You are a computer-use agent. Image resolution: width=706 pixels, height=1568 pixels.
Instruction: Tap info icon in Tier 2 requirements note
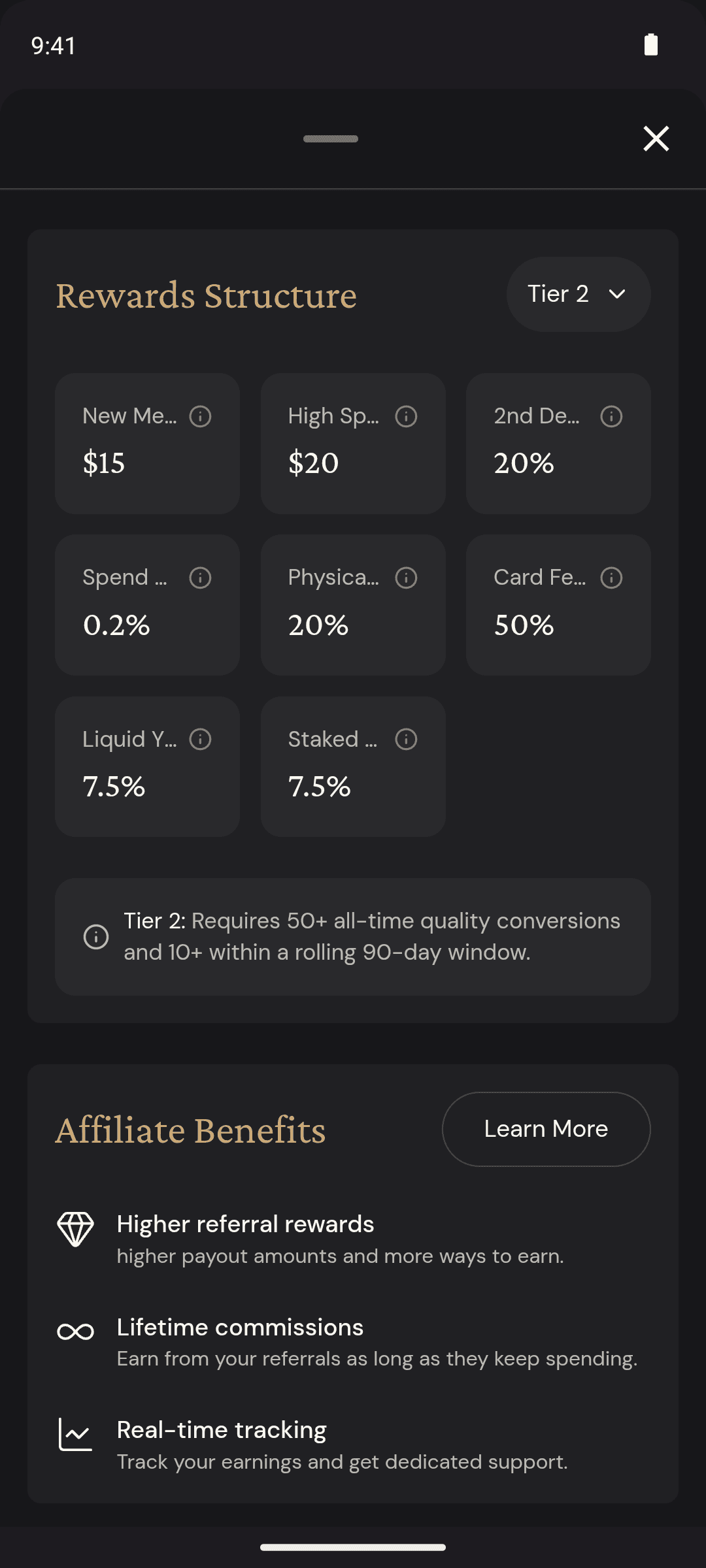click(x=96, y=937)
